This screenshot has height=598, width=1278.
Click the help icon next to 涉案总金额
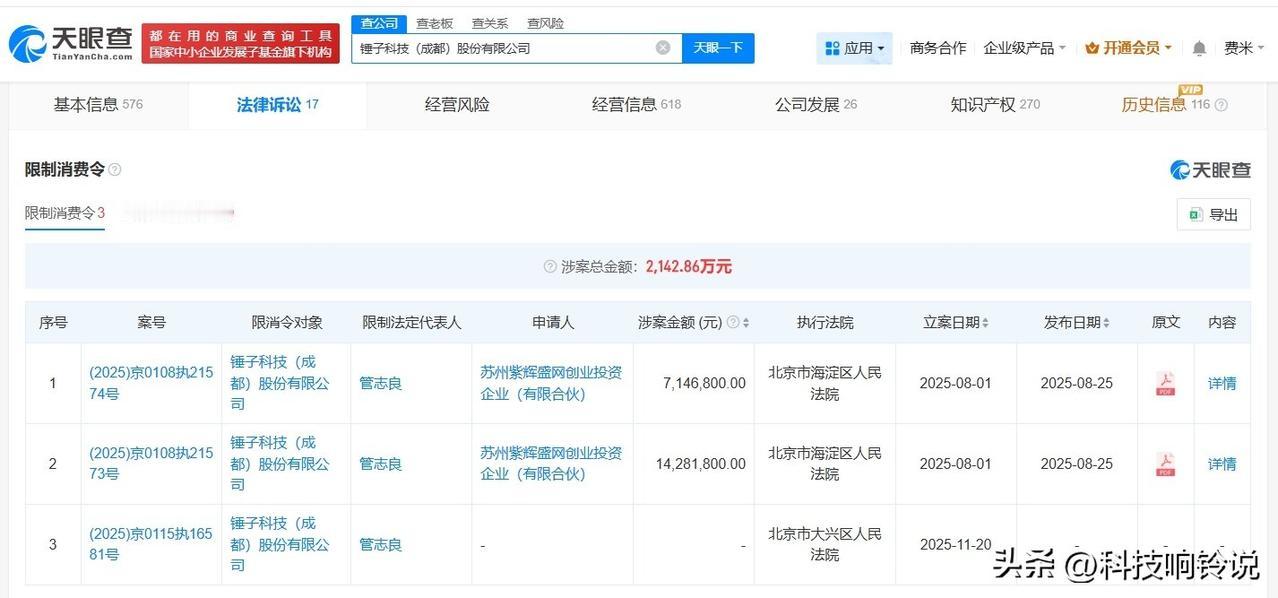coord(549,266)
